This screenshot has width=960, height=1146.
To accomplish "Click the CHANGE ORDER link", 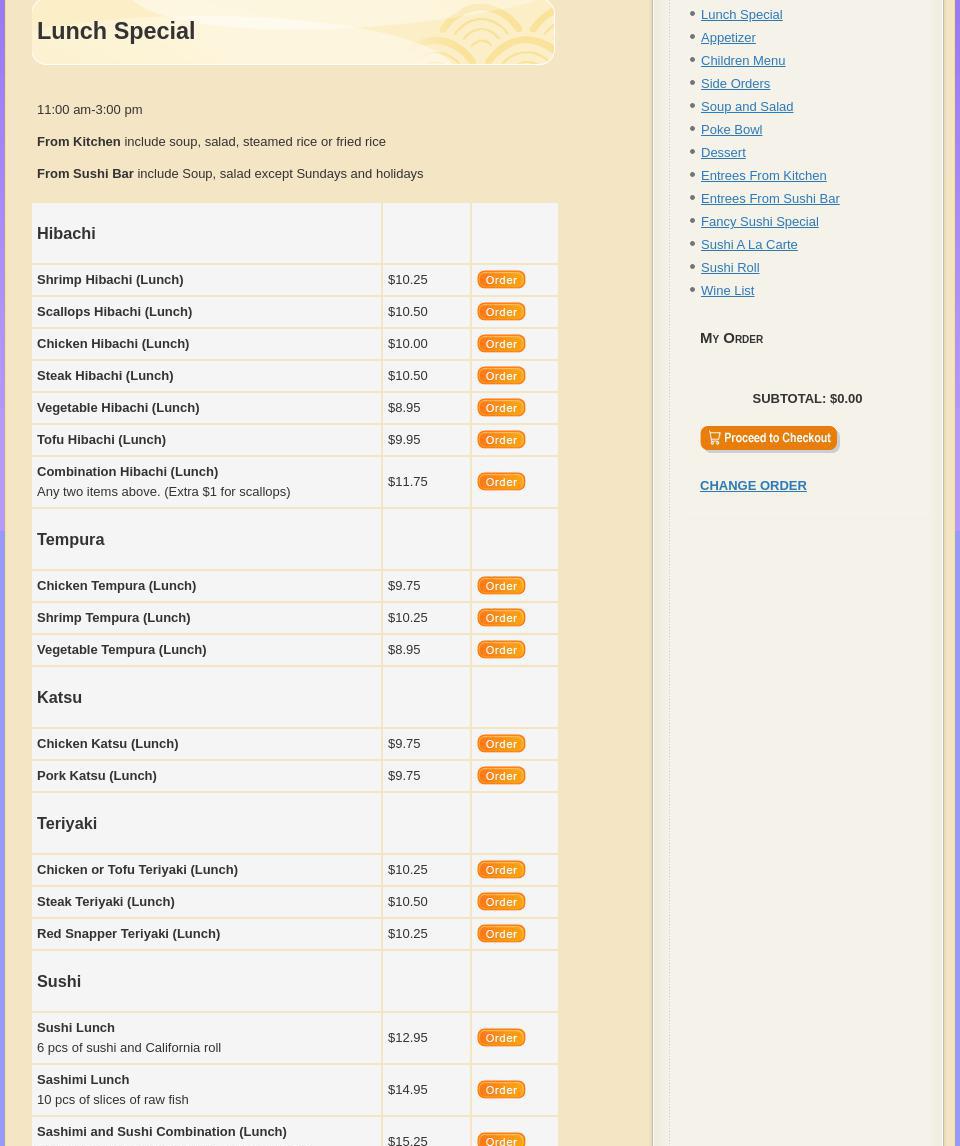I will (753, 486).
